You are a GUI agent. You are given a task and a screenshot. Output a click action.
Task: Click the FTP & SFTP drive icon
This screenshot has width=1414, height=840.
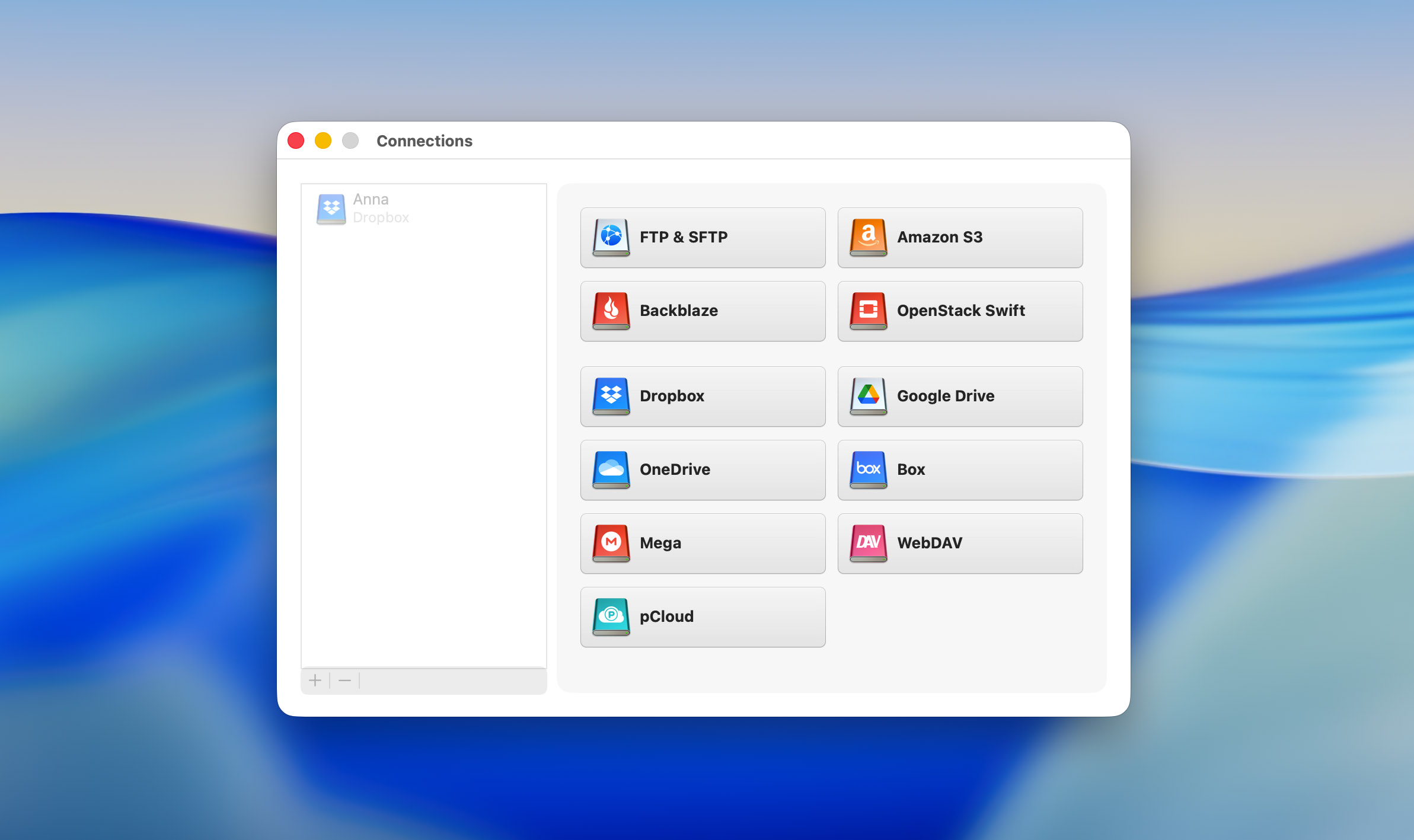[611, 237]
